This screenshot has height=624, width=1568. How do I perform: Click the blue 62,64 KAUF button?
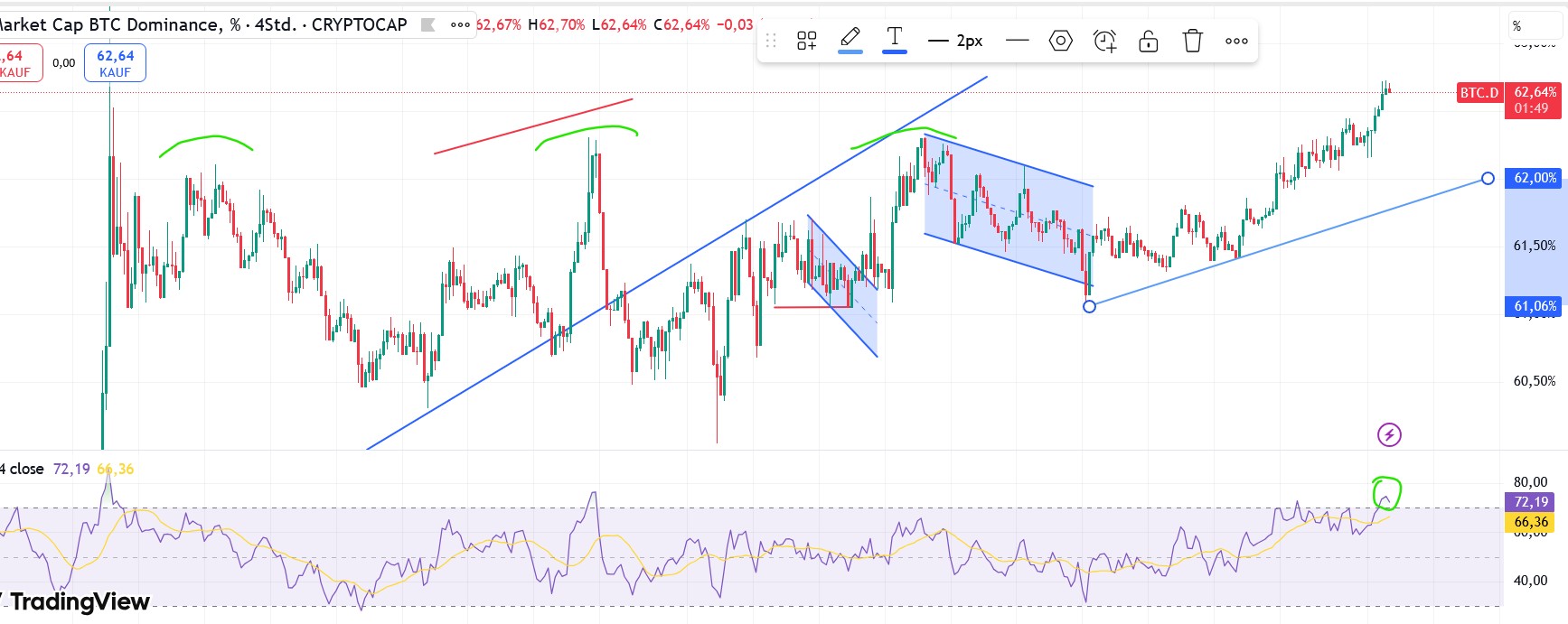pyautogui.click(x=115, y=63)
